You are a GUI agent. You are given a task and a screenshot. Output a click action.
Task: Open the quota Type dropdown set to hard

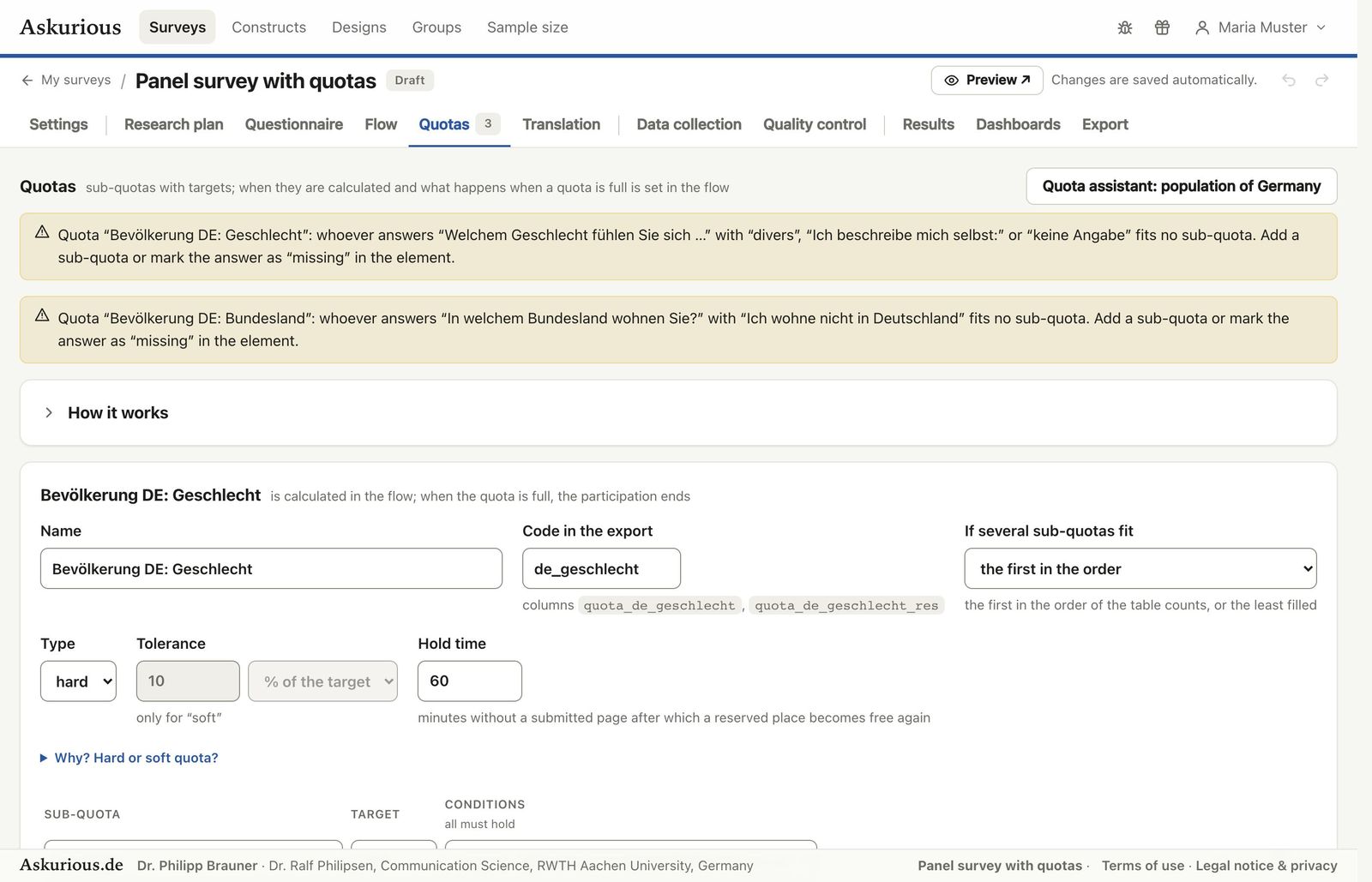click(x=78, y=681)
